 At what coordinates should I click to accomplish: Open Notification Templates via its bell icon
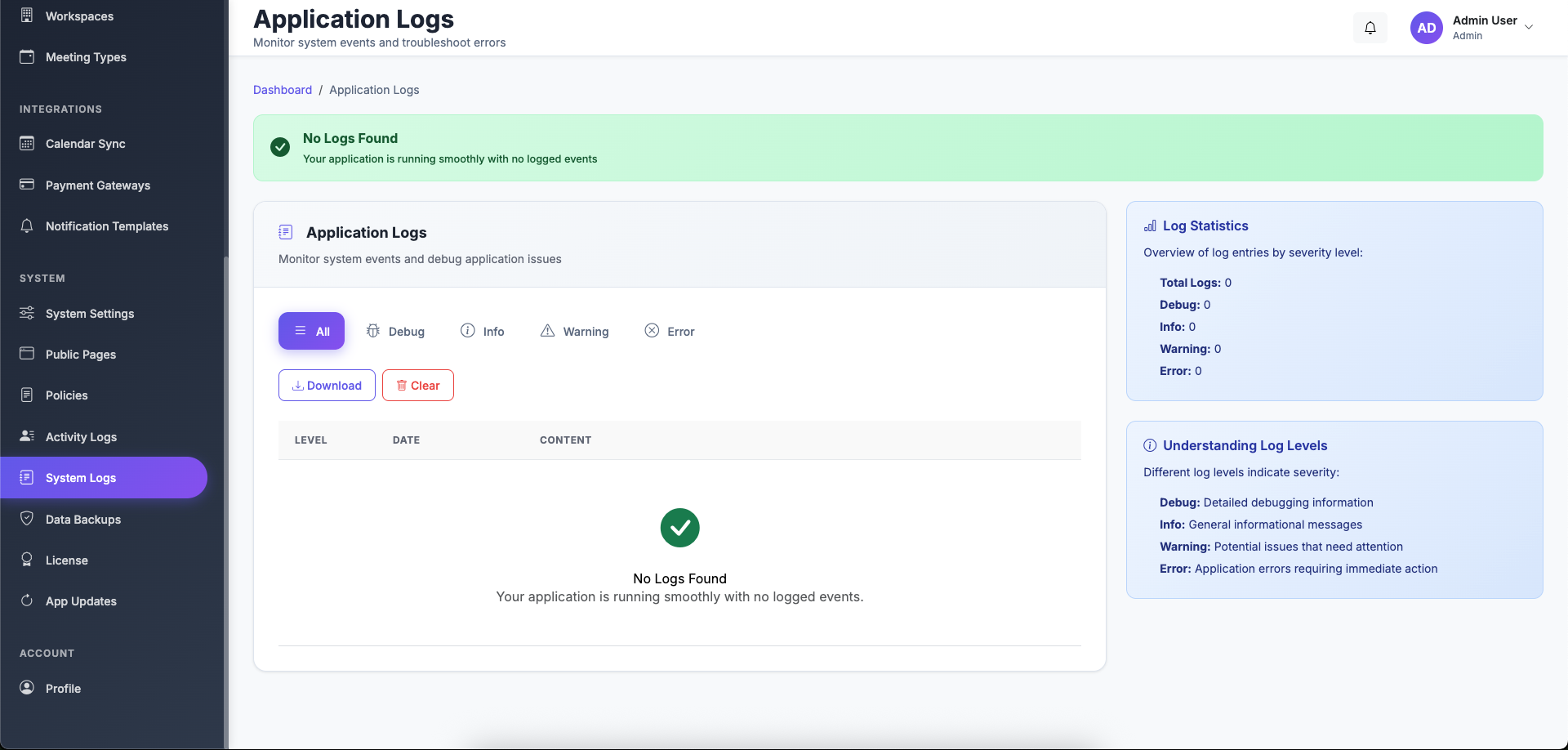coord(27,225)
